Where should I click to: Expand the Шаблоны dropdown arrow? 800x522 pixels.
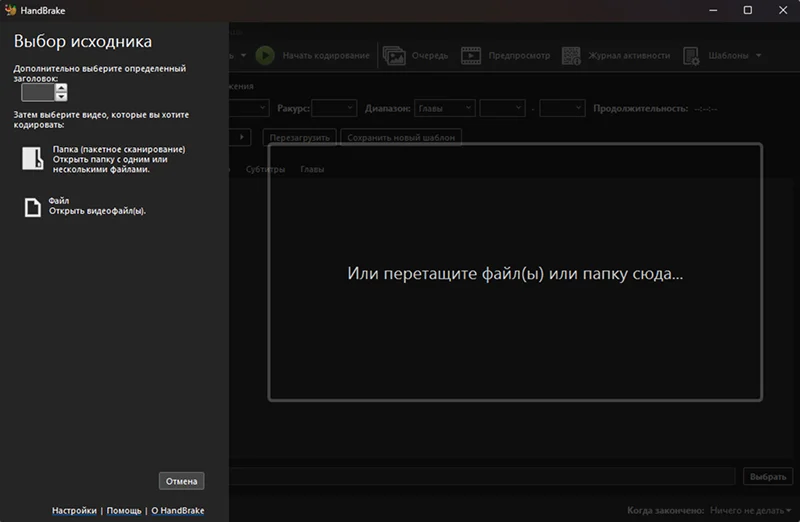pos(759,55)
